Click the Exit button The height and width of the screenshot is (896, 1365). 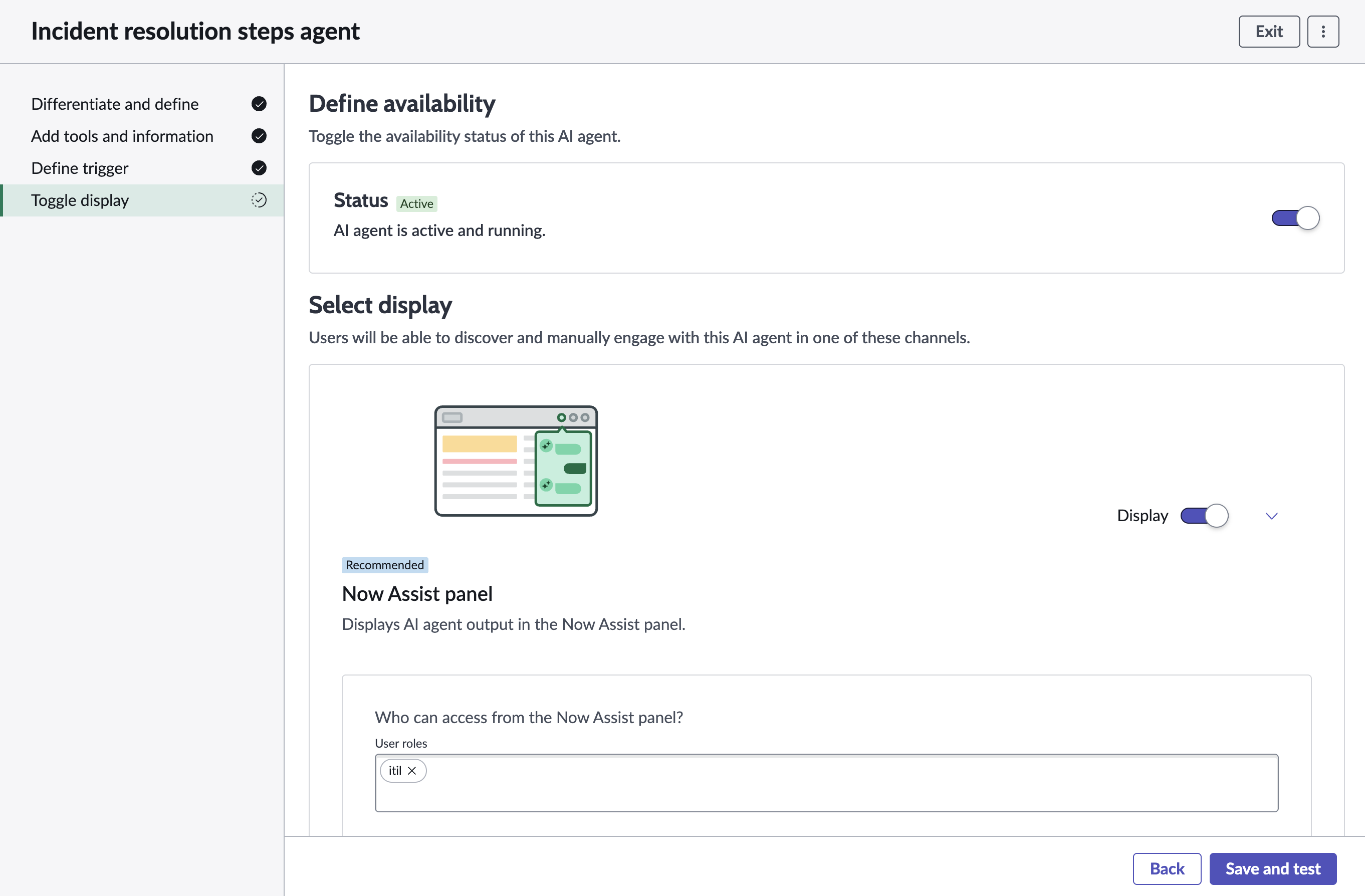[1269, 32]
